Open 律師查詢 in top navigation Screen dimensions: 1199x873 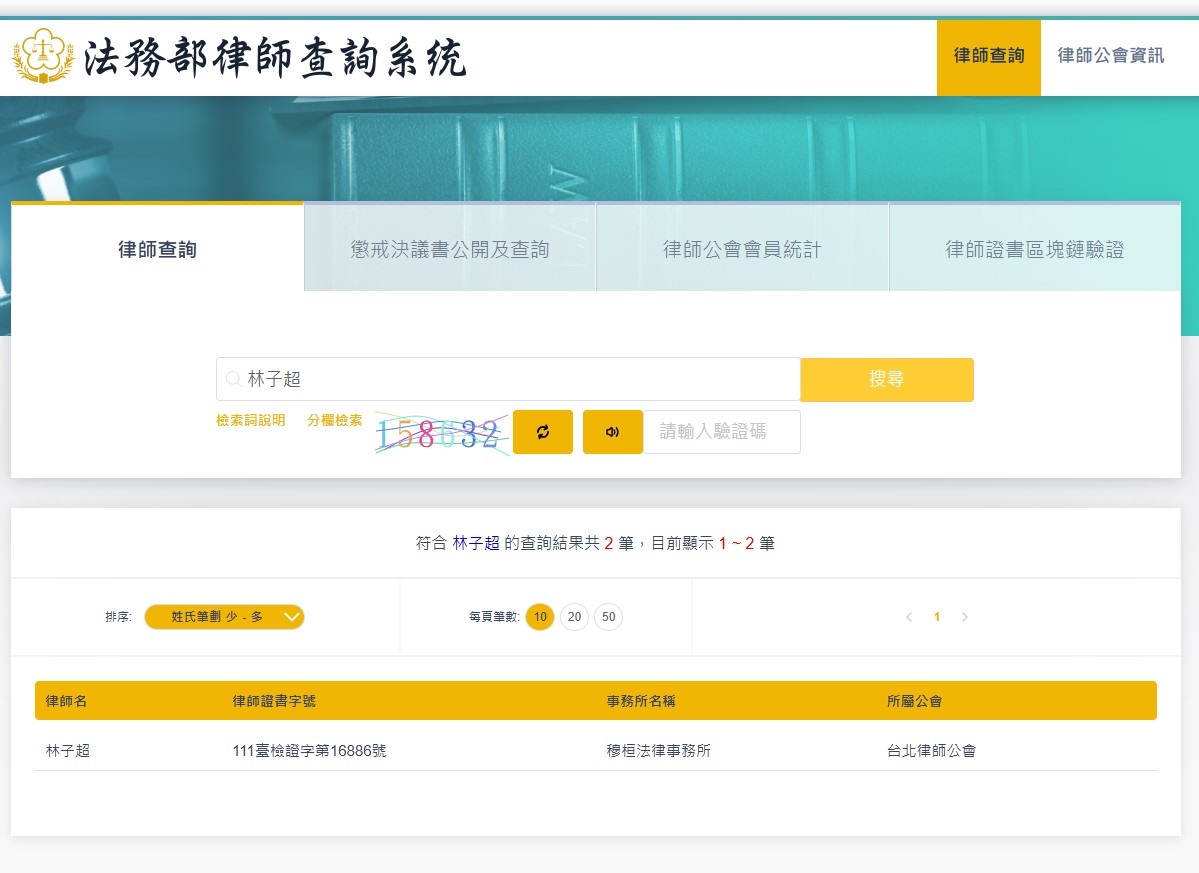[x=988, y=56]
